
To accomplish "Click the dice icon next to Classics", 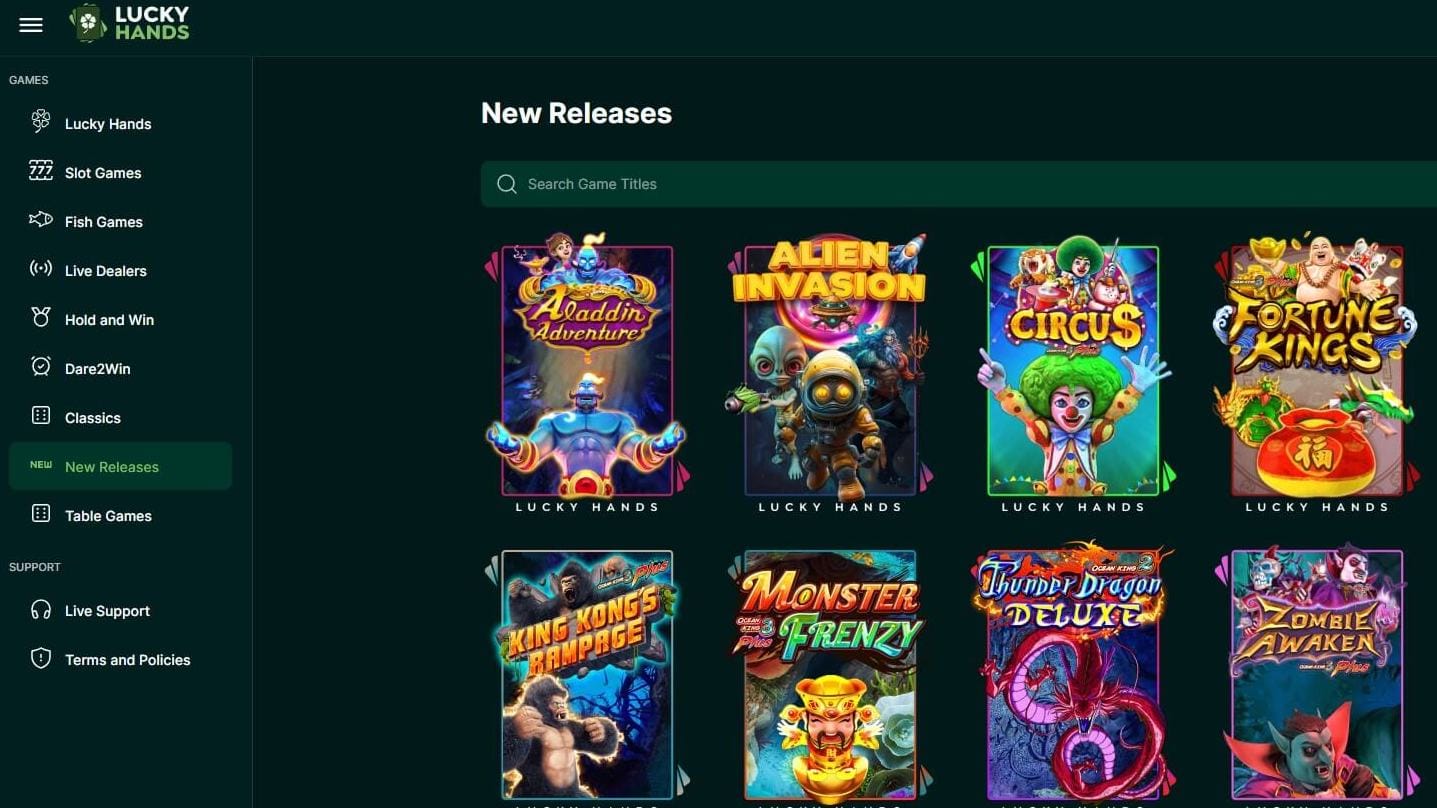I will pos(41,416).
